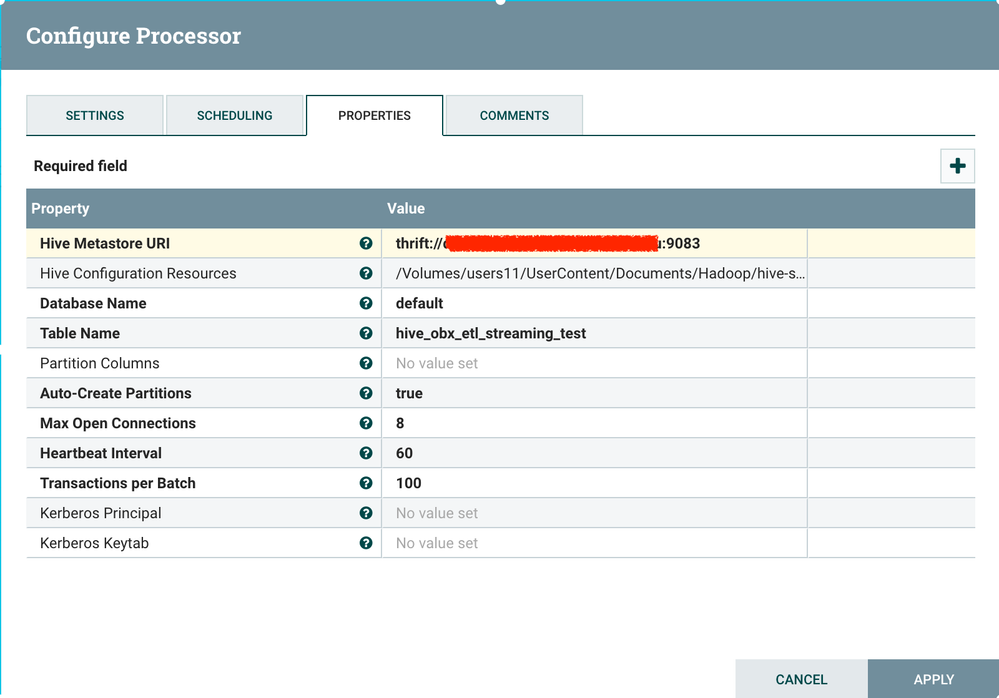The width and height of the screenshot is (999, 698).
Task: Select the Heartbeat Interval property label
Action: coord(101,453)
